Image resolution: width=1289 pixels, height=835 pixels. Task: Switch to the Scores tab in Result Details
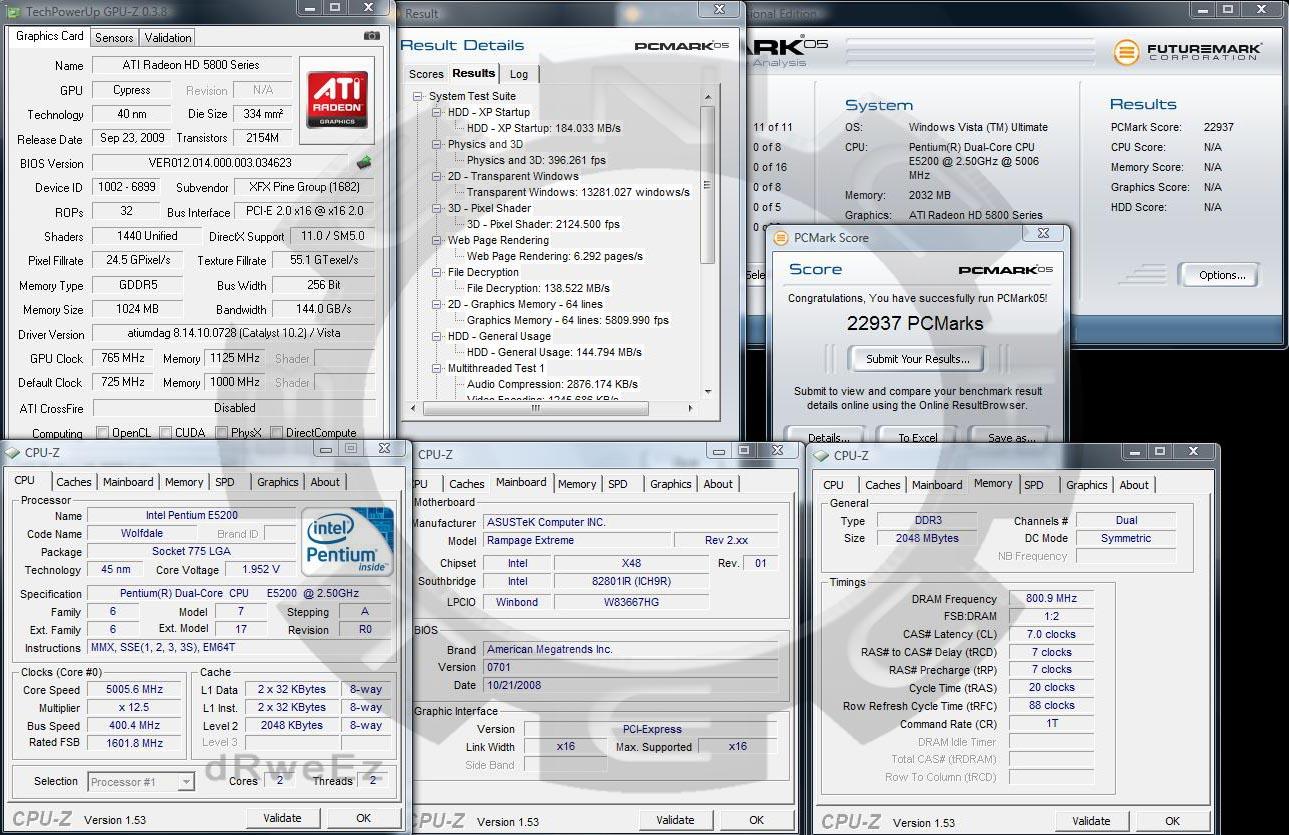click(x=426, y=74)
